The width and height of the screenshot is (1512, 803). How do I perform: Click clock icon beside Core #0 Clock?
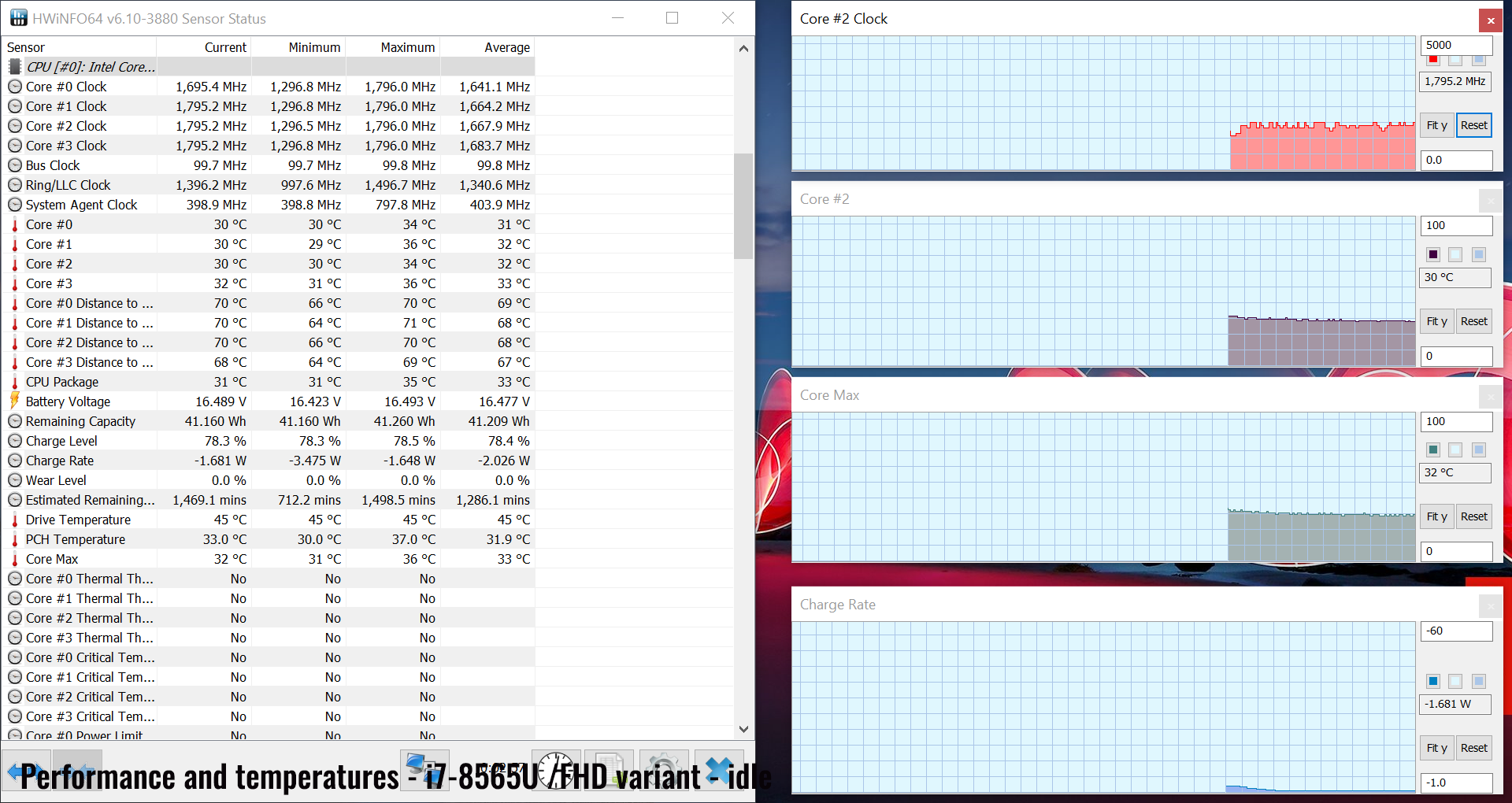coord(15,87)
